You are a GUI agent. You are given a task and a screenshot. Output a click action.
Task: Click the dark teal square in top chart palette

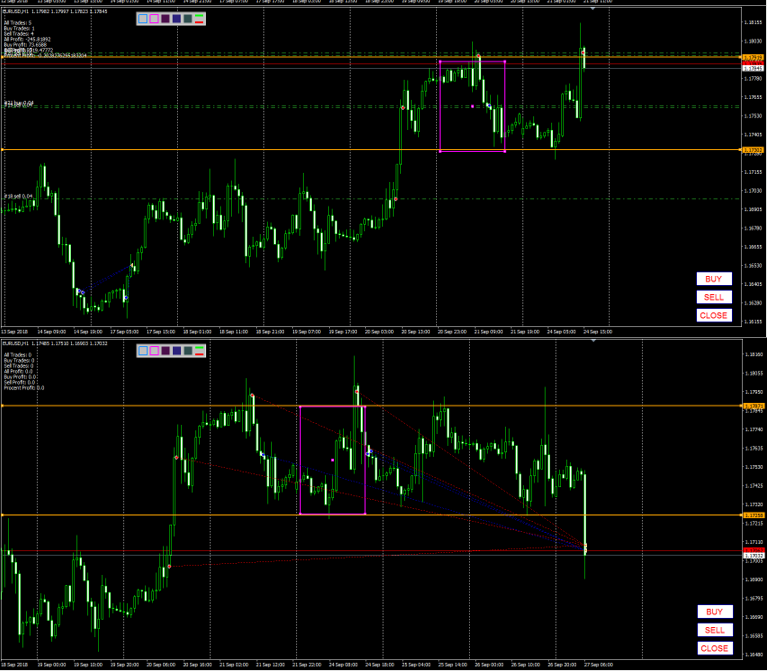click(188, 19)
